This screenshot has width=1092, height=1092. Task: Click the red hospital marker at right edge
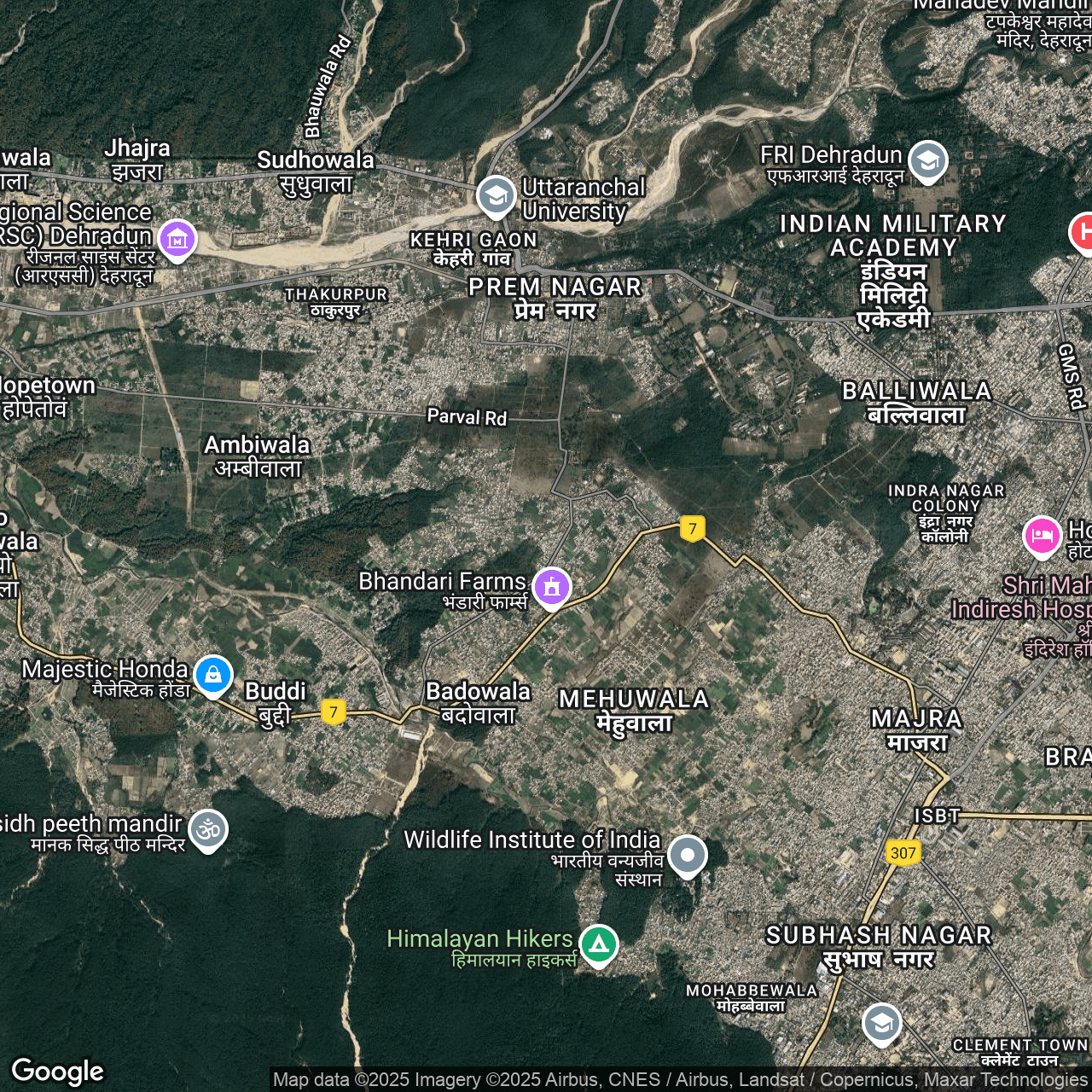tap(1083, 231)
